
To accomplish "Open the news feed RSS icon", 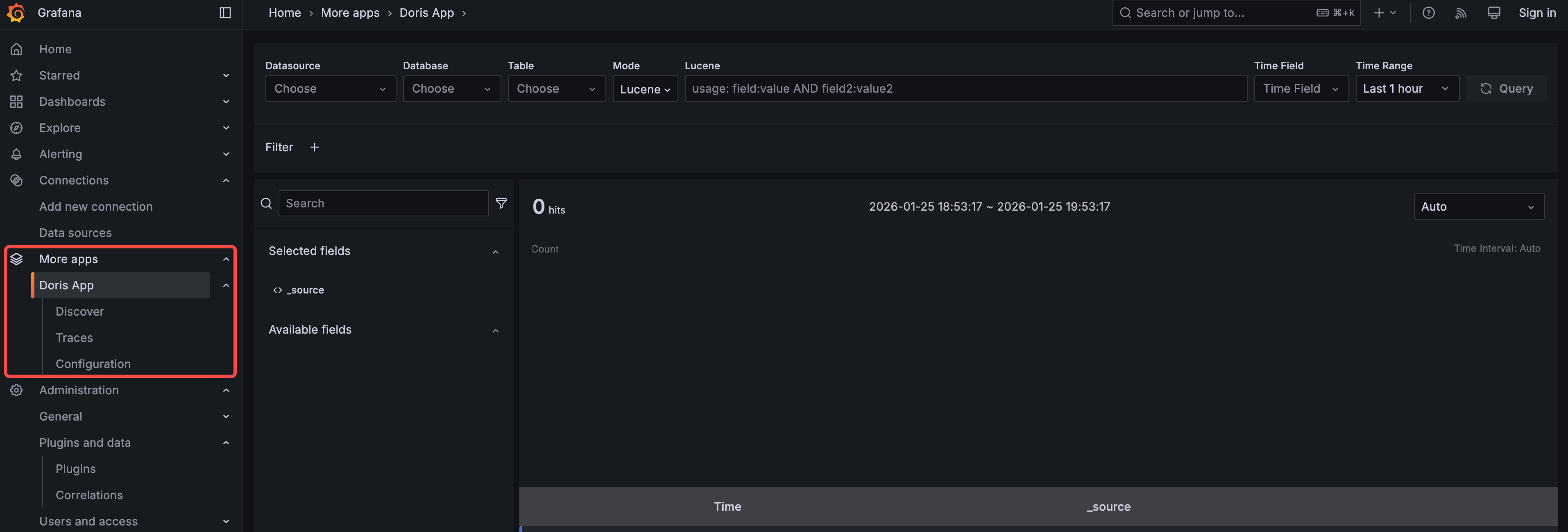I will 1461,13.
